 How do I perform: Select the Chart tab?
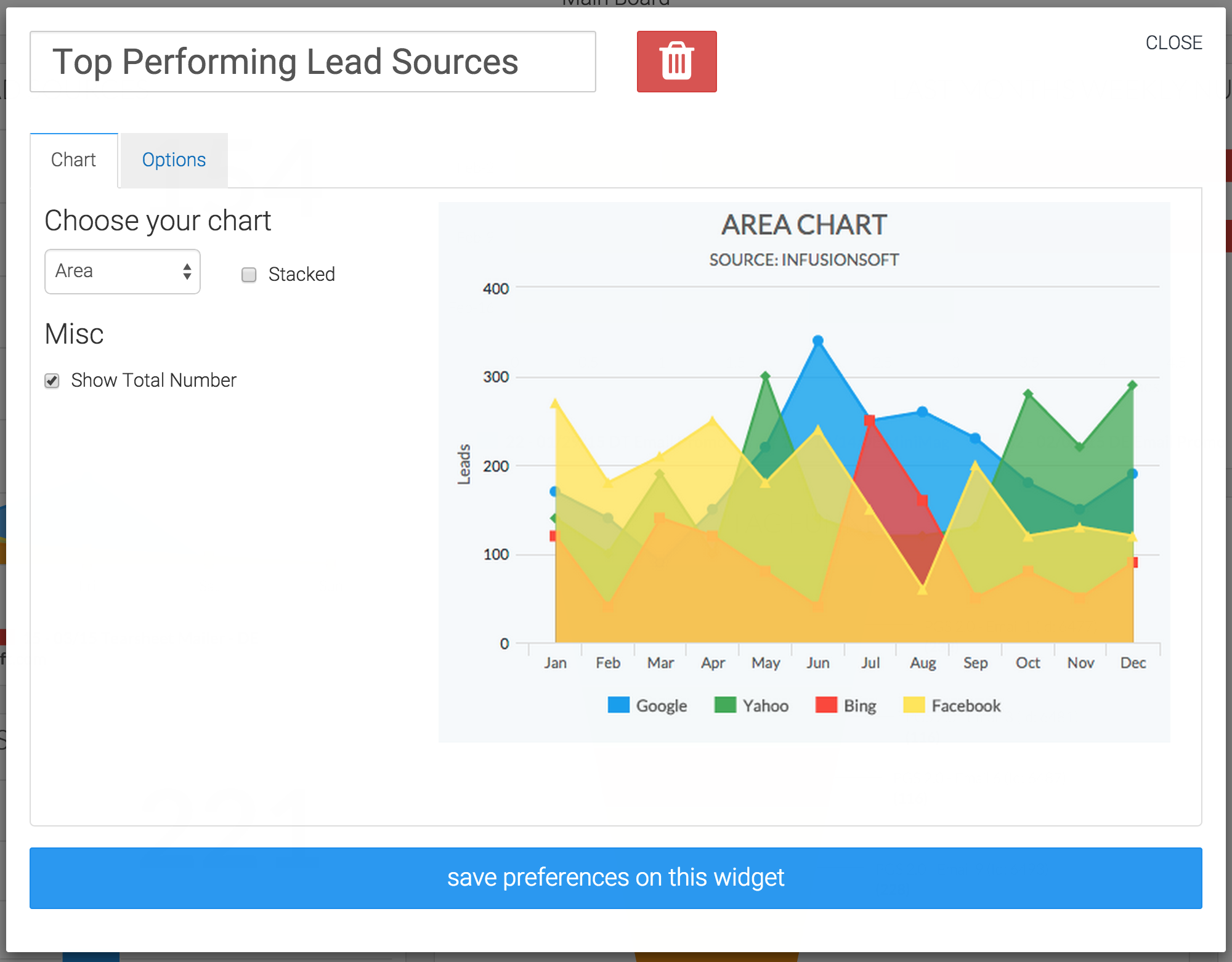tap(73, 160)
